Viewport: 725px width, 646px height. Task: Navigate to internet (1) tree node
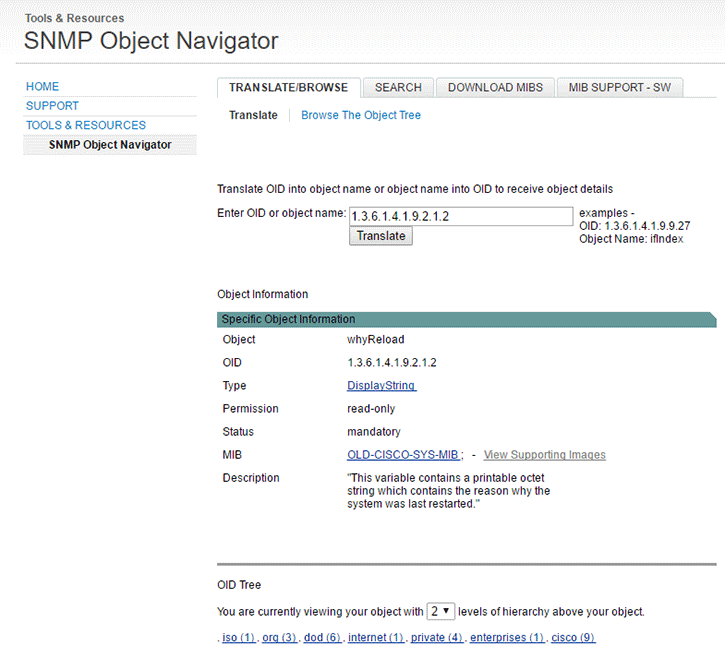(376, 637)
